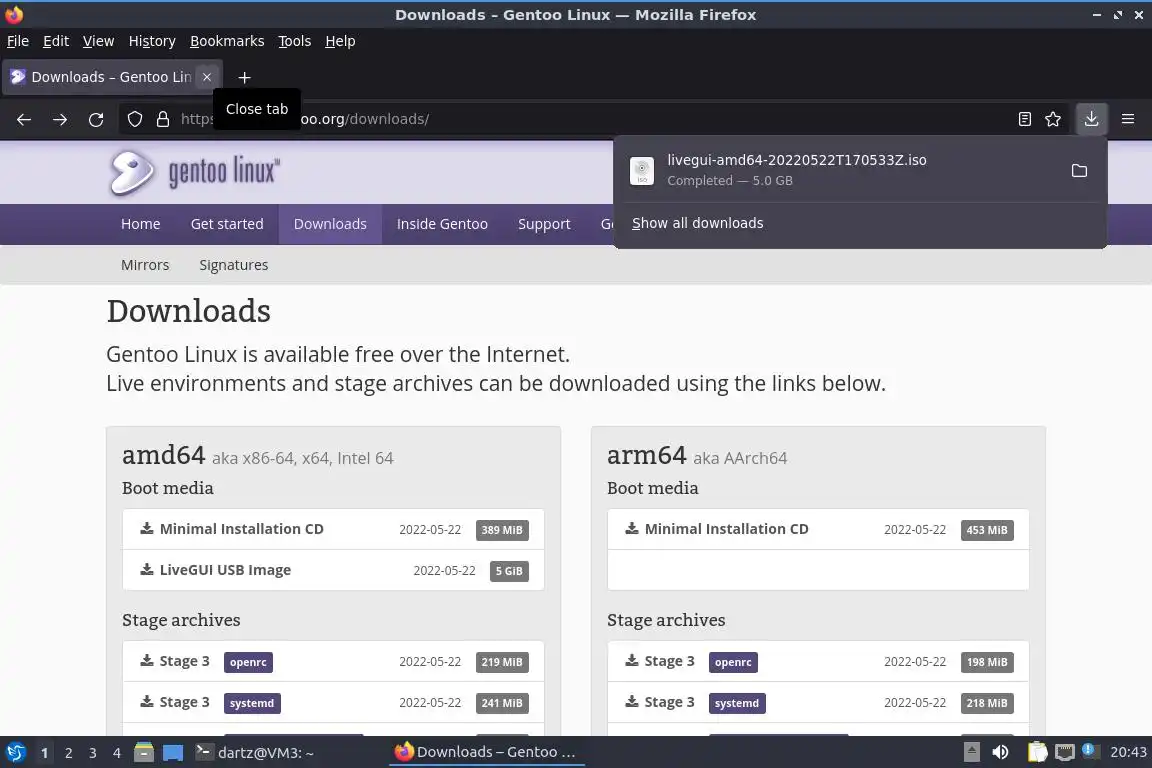The image size is (1152, 768).
Task: Click the site security padlock icon
Action: (x=163, y=119)
